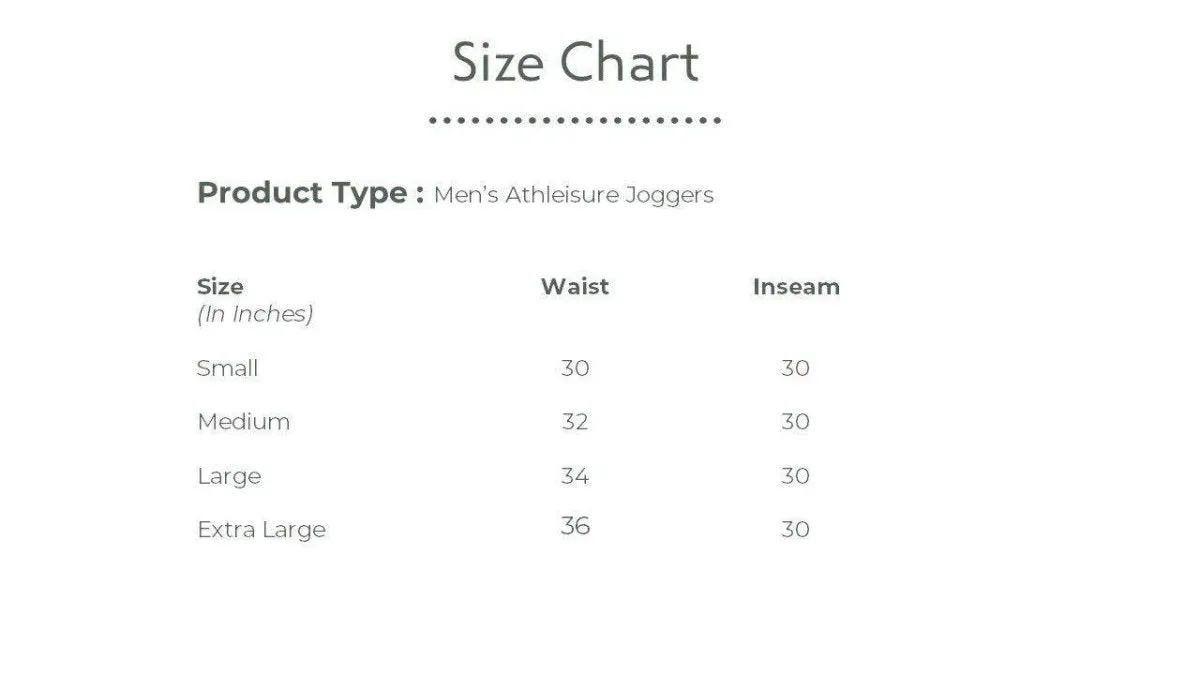Click the waist value 30 for Small

[575, 368]
